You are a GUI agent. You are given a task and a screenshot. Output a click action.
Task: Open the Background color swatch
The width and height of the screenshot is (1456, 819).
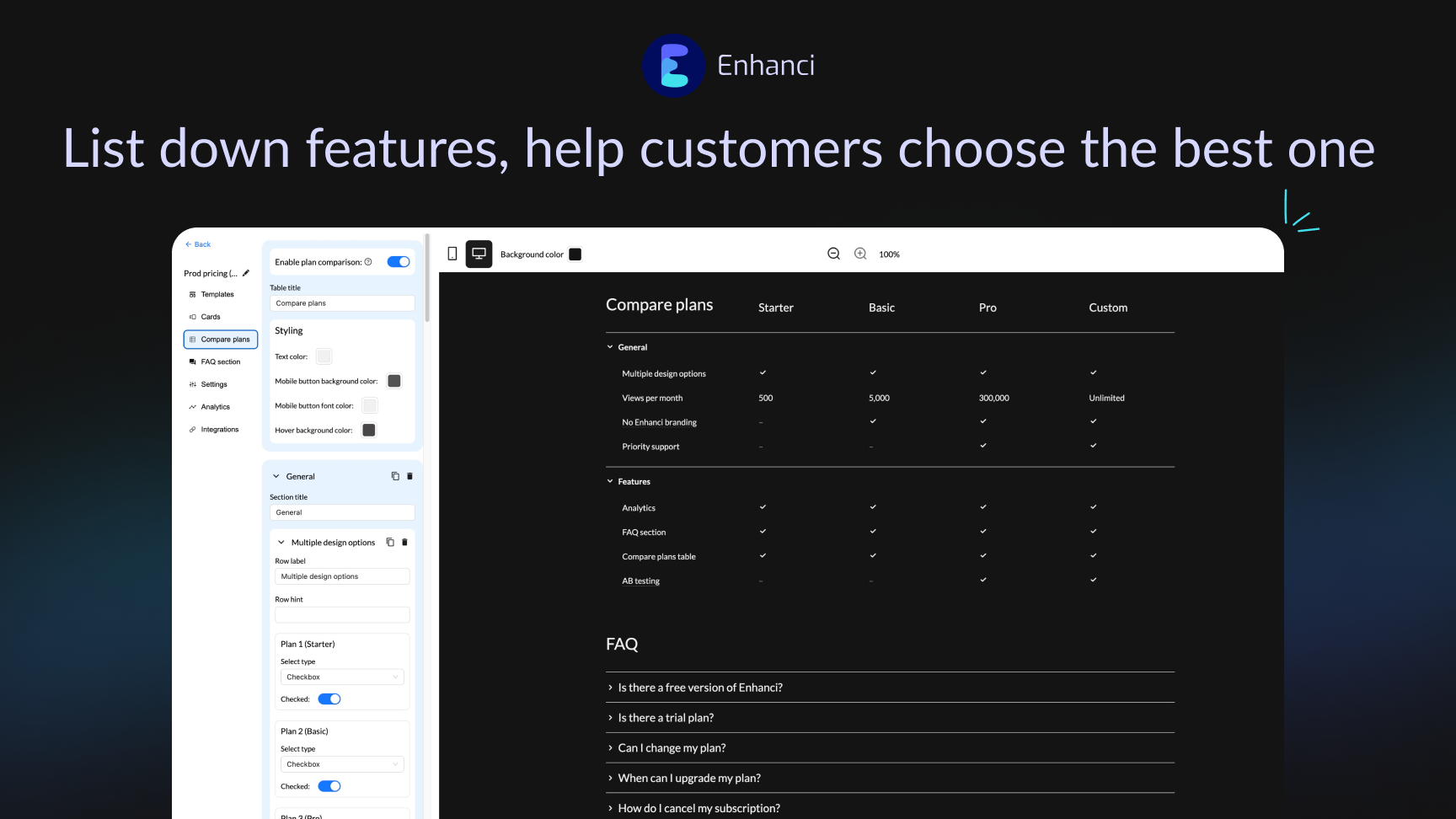click(575, 254)
